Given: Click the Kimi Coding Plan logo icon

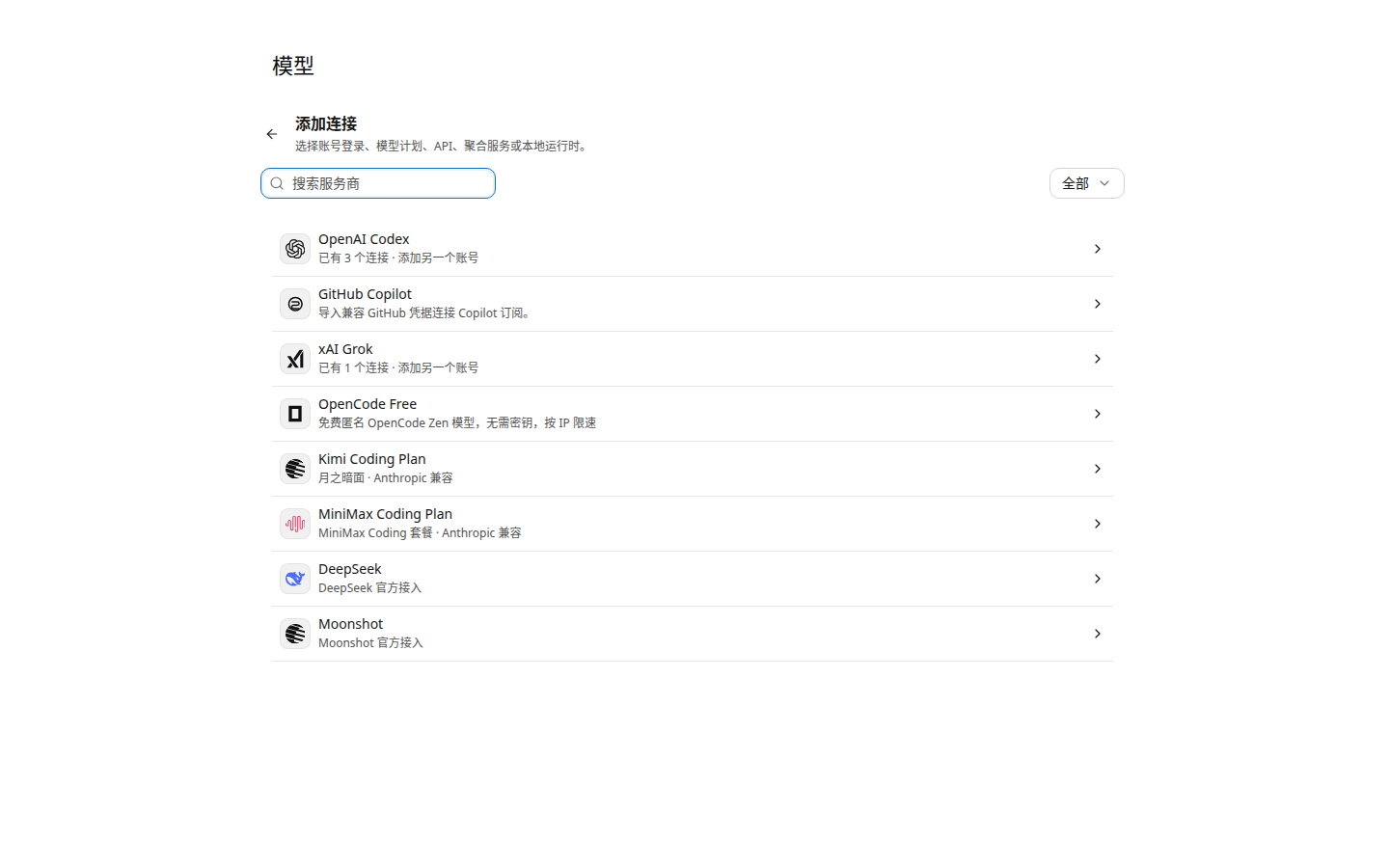Looking at the screenshot, I should pos(295,469).
